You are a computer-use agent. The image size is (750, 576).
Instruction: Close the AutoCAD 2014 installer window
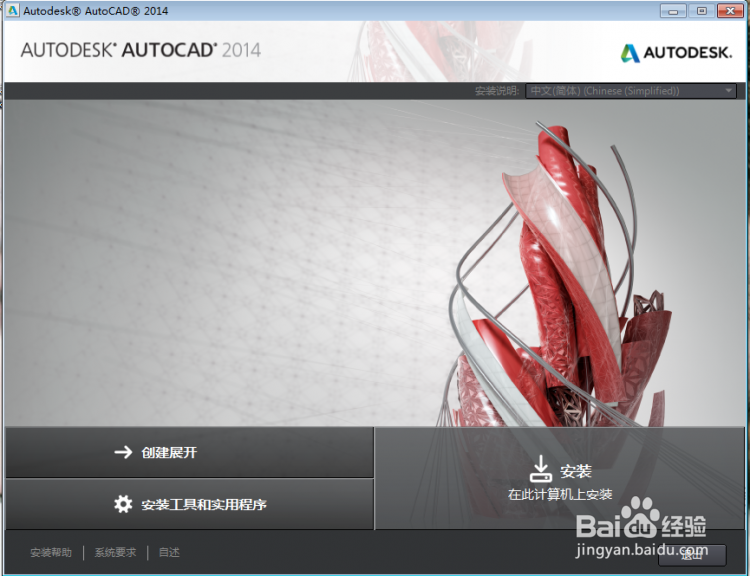coord(730,11)
